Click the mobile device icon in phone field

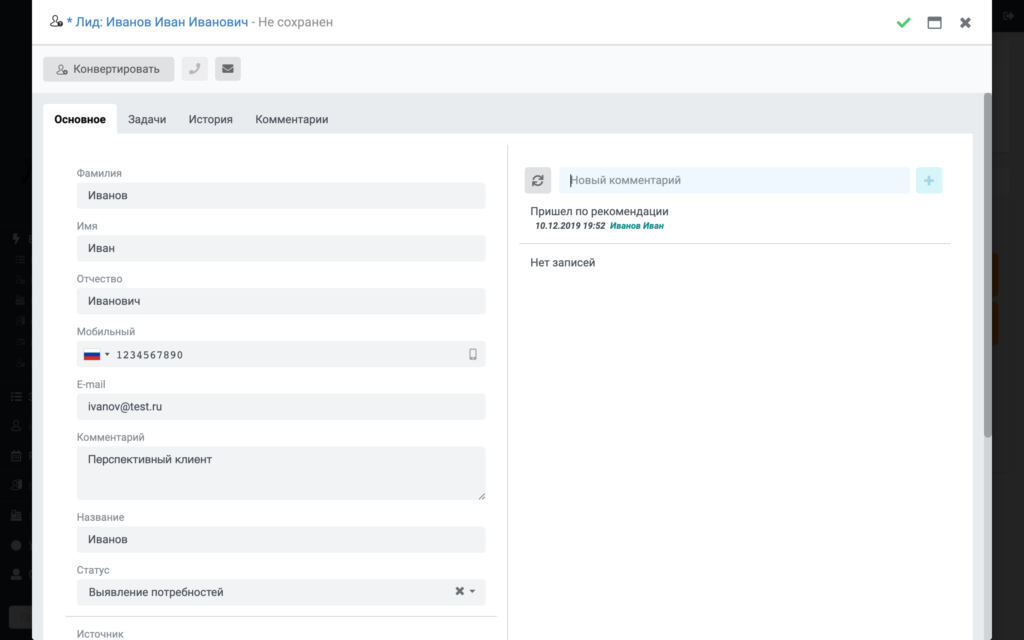(x=473, y=354)
